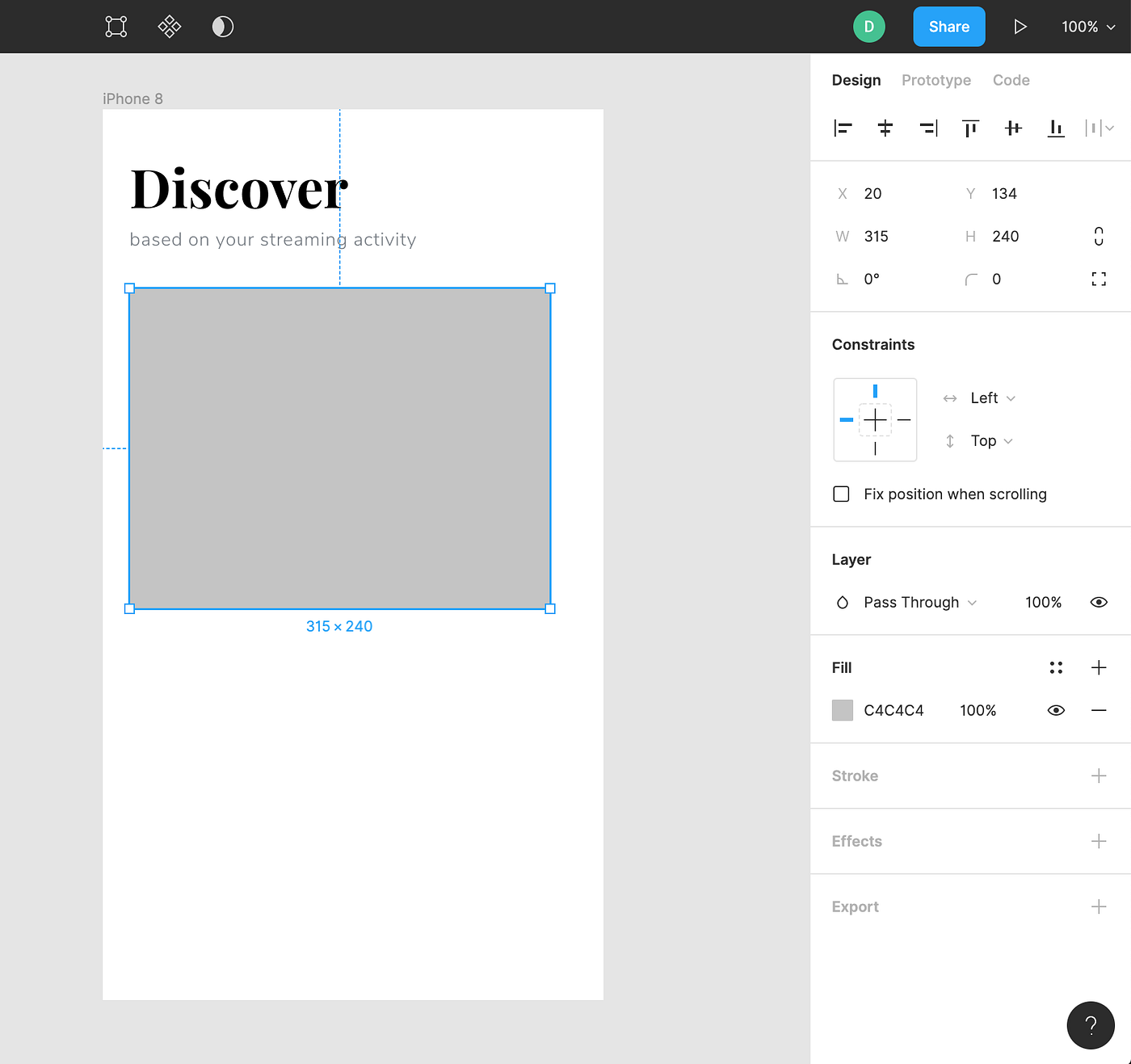Click the edit object frame icon in toolbar
This screenshot has width=1131, height=1064.
[x=116, y=27]
